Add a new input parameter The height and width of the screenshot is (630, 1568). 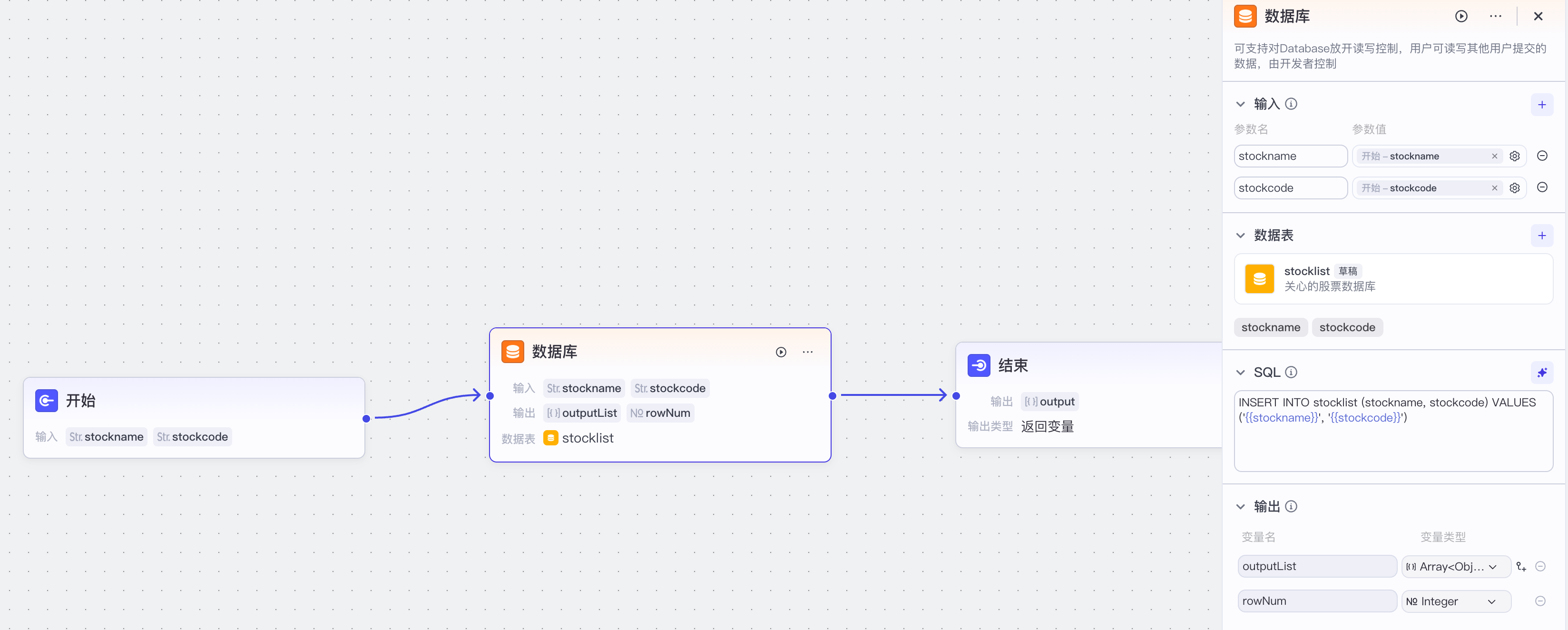coord(1541,105)
